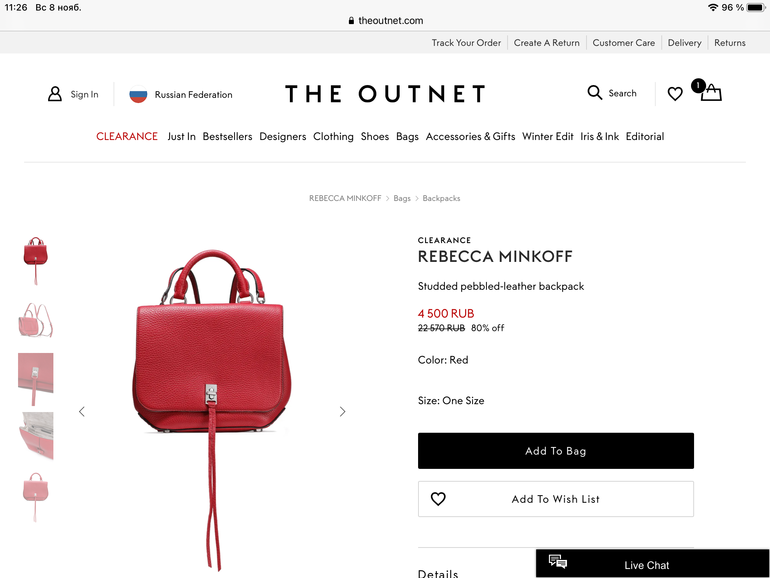The height and width of the screenshot is (578, 770).
Task: Open Live Chat speech bubble icon
Action: click(x=558, y=561)
